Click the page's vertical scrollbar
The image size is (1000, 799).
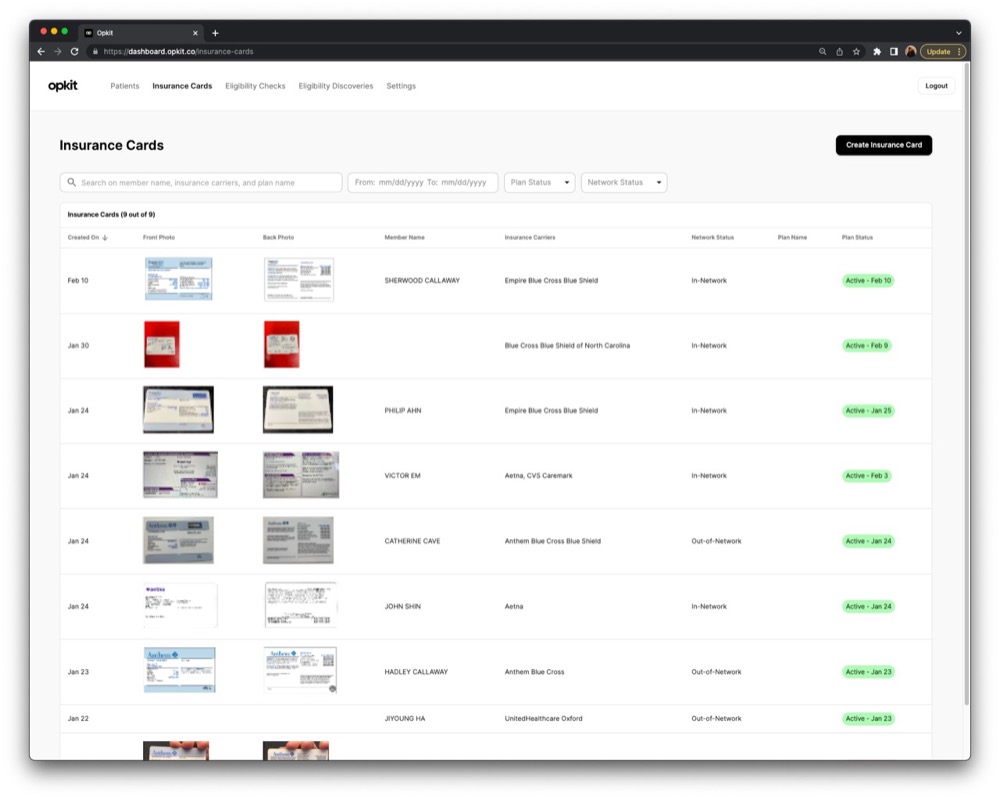[x=967, y=383]
